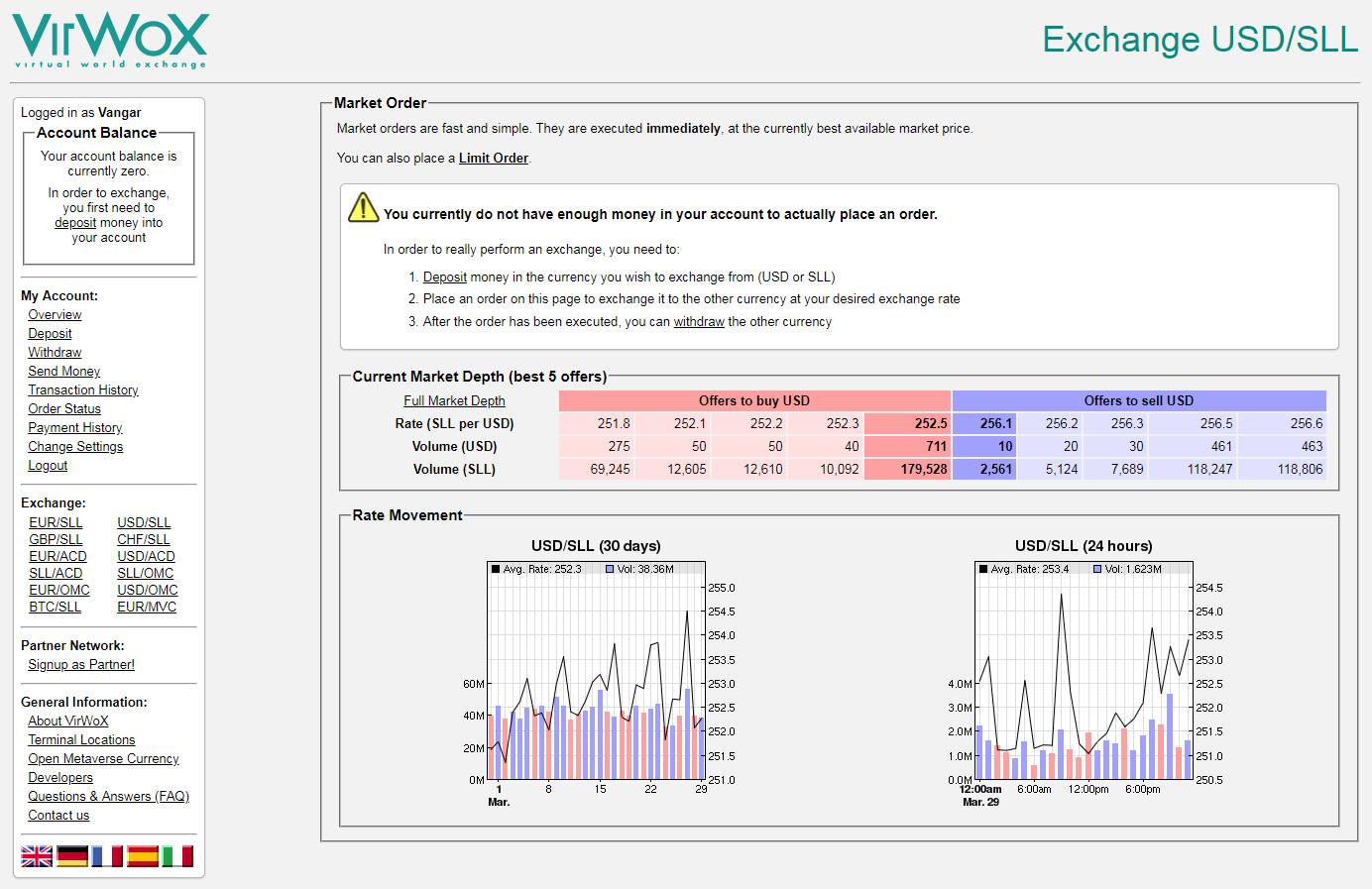This screenshot has height=889, width=1372.
Task: Select the USD/OMC exchange
Action: [148, 591]
